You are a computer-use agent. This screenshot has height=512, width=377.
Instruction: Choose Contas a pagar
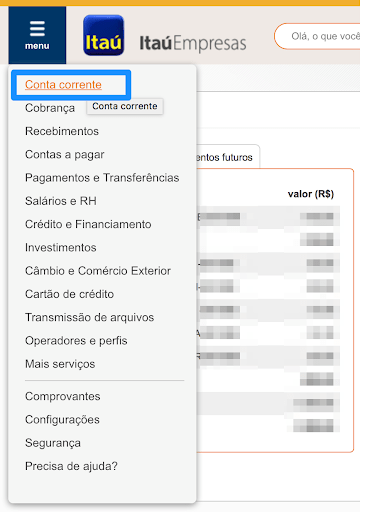coord(65,155)
